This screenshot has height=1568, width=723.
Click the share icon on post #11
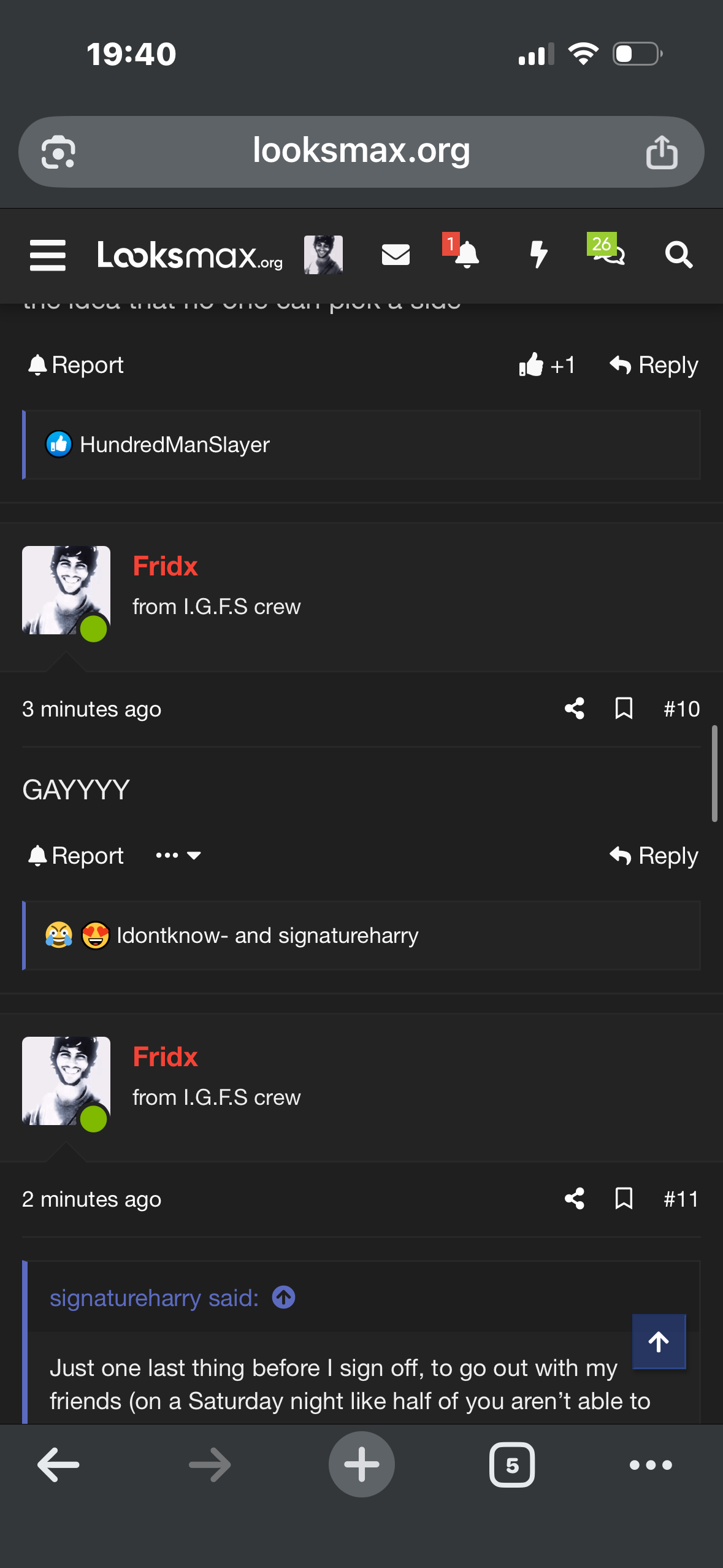[575, 1198]
